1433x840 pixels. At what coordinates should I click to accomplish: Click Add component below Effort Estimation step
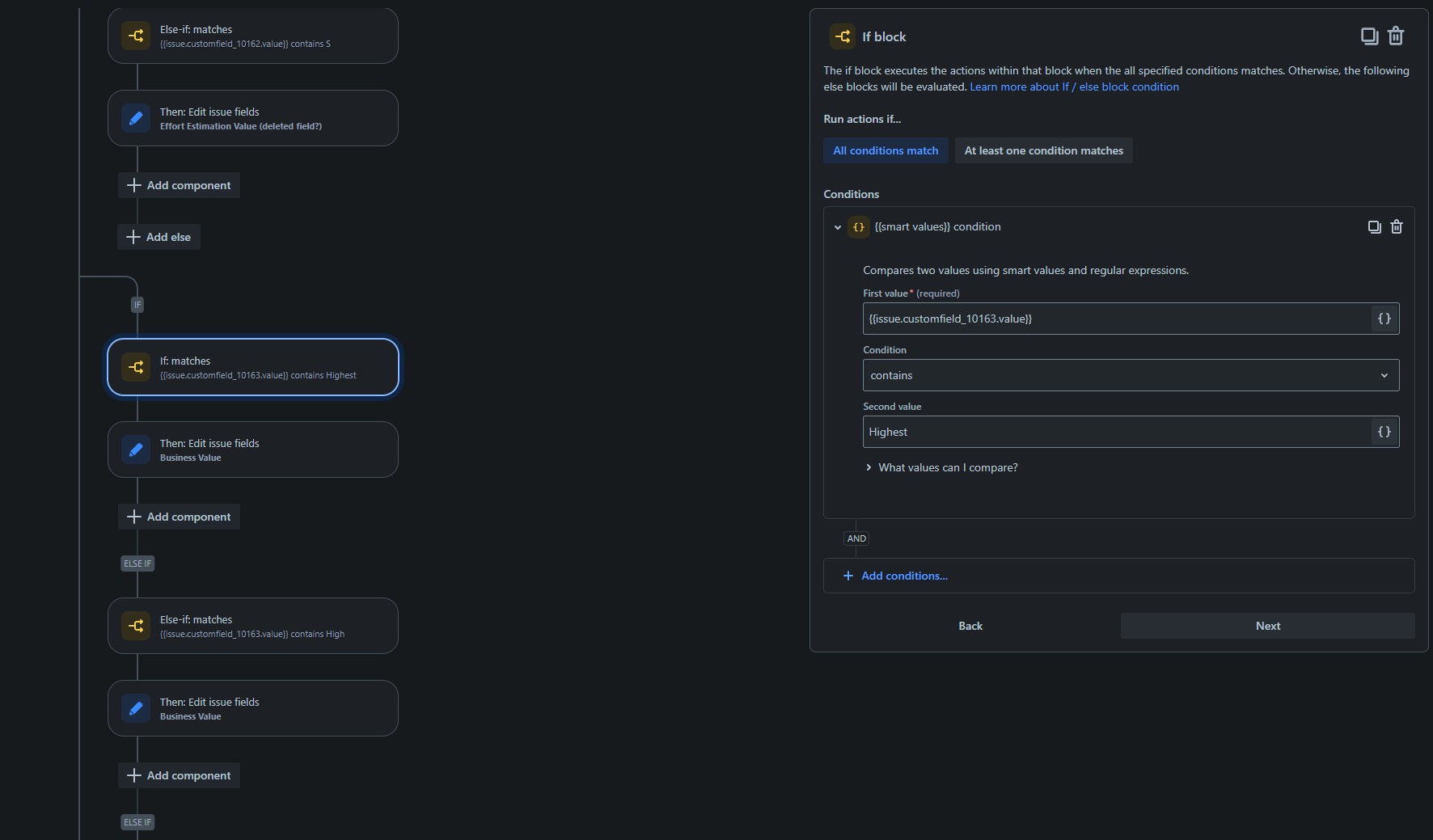[179, 185]
